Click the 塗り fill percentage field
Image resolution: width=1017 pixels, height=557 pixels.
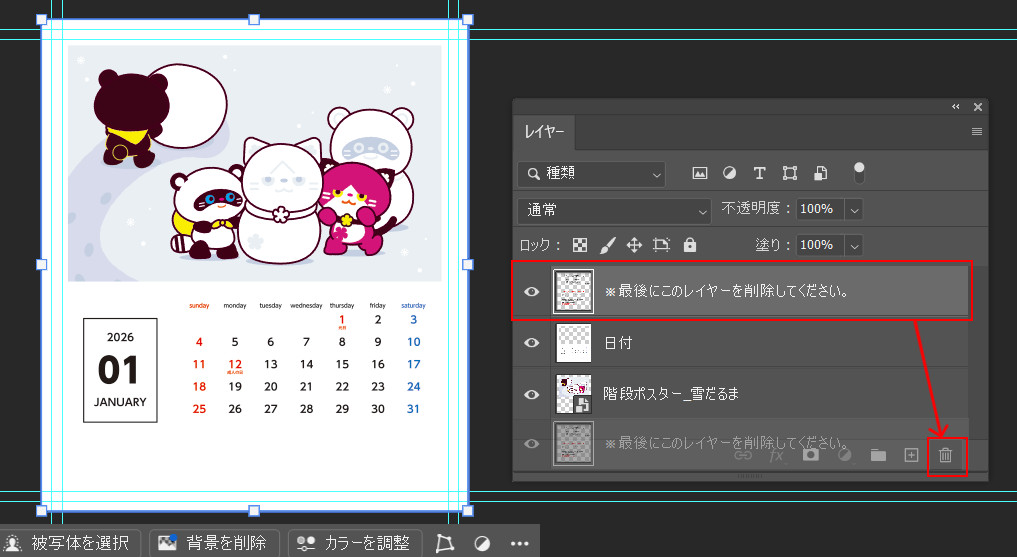(x=816, y=245)
